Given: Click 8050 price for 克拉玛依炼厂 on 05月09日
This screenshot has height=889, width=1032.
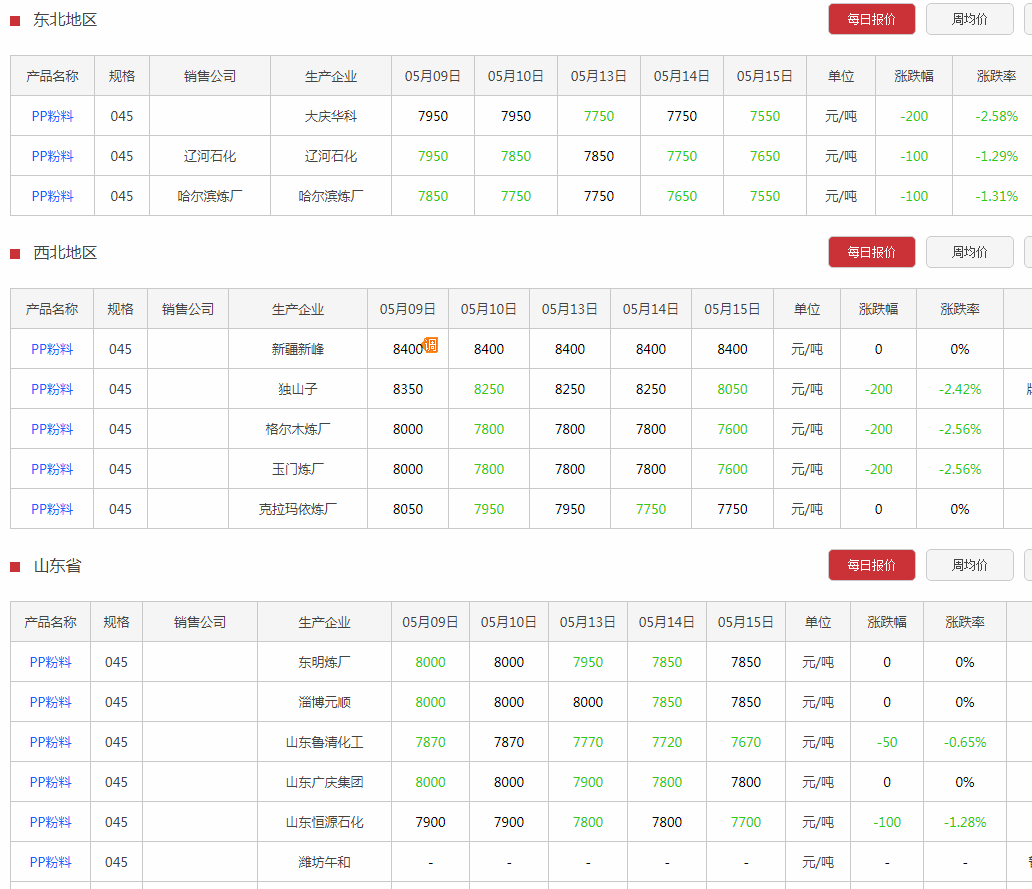Looking at the screenshot, I should coord(408,509).
